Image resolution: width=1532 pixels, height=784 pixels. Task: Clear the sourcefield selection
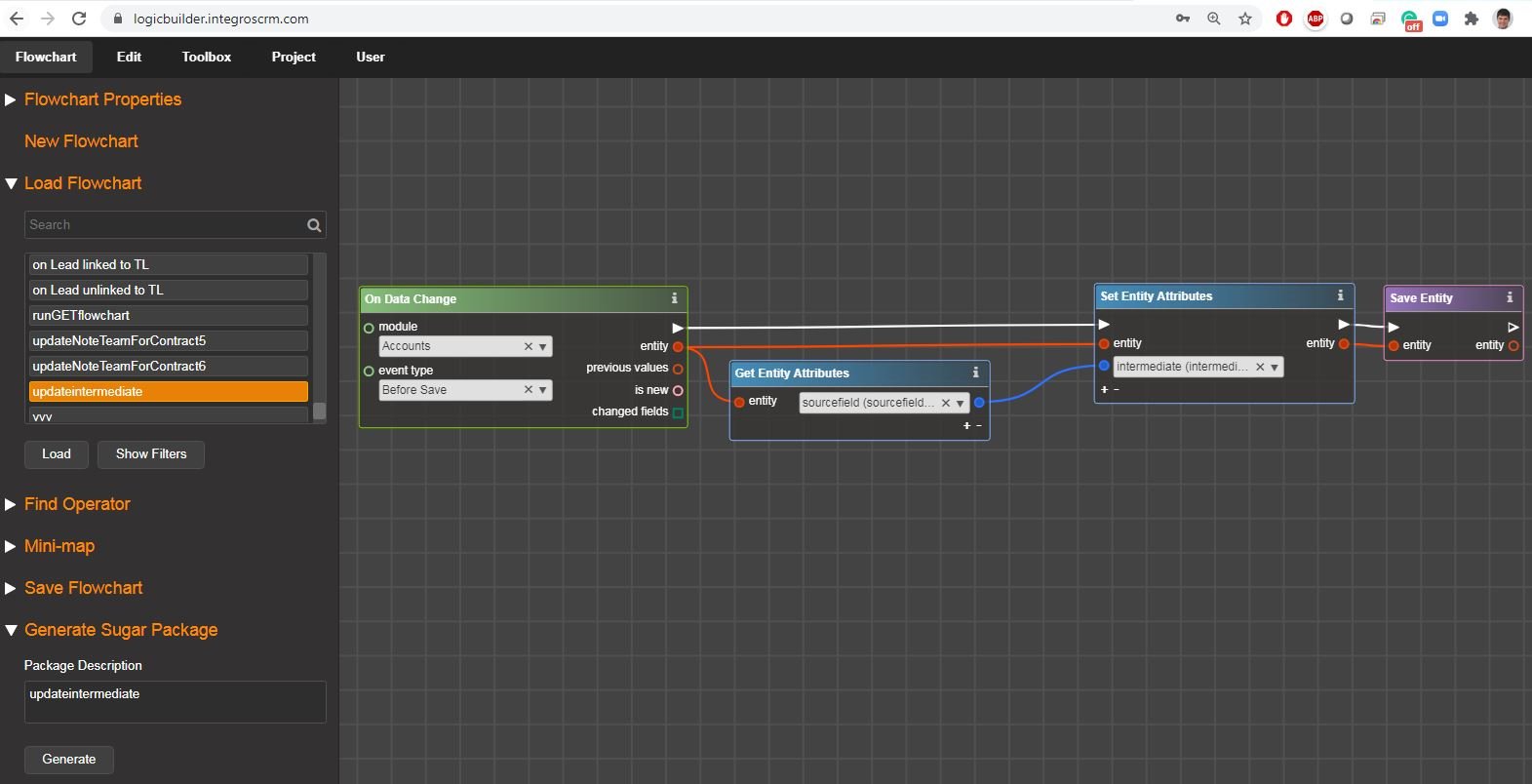[x=945, y=403]
